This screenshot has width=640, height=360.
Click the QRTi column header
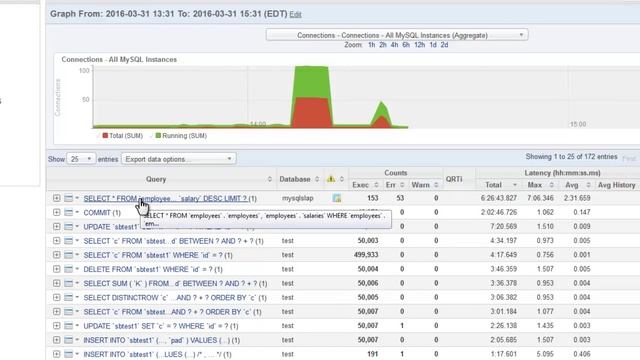coord(453,179)
